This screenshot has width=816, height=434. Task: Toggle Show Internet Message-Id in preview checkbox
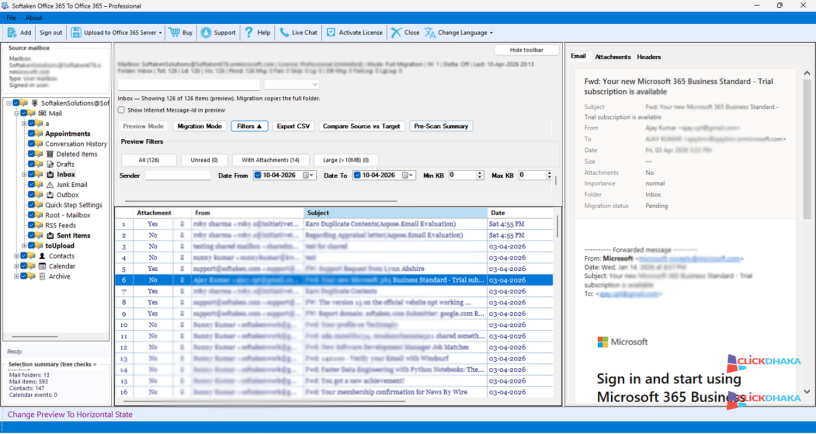click(x=121, y=110)
